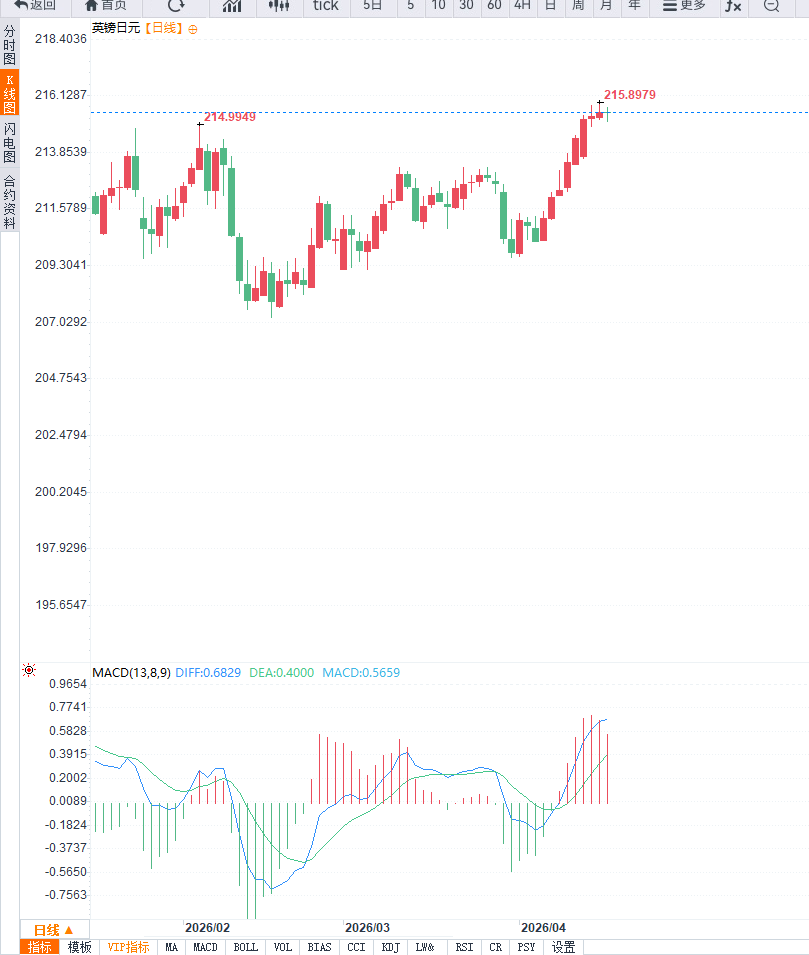This screenshot has height=955, width=809.
Task: Choose the CCI indicator
Action: click(x=356, y=947)
